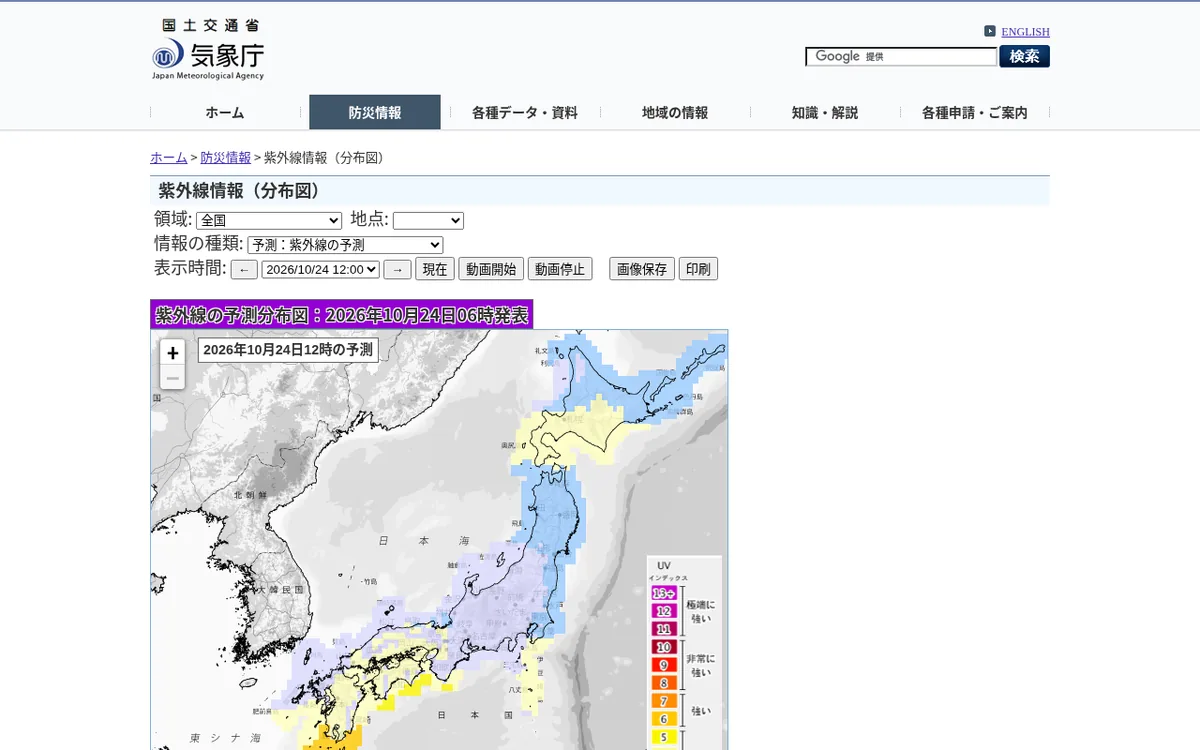The image size is (1200, 750).
Task: Expand the 情報の種類 dropdown
Action: point(345,245)
